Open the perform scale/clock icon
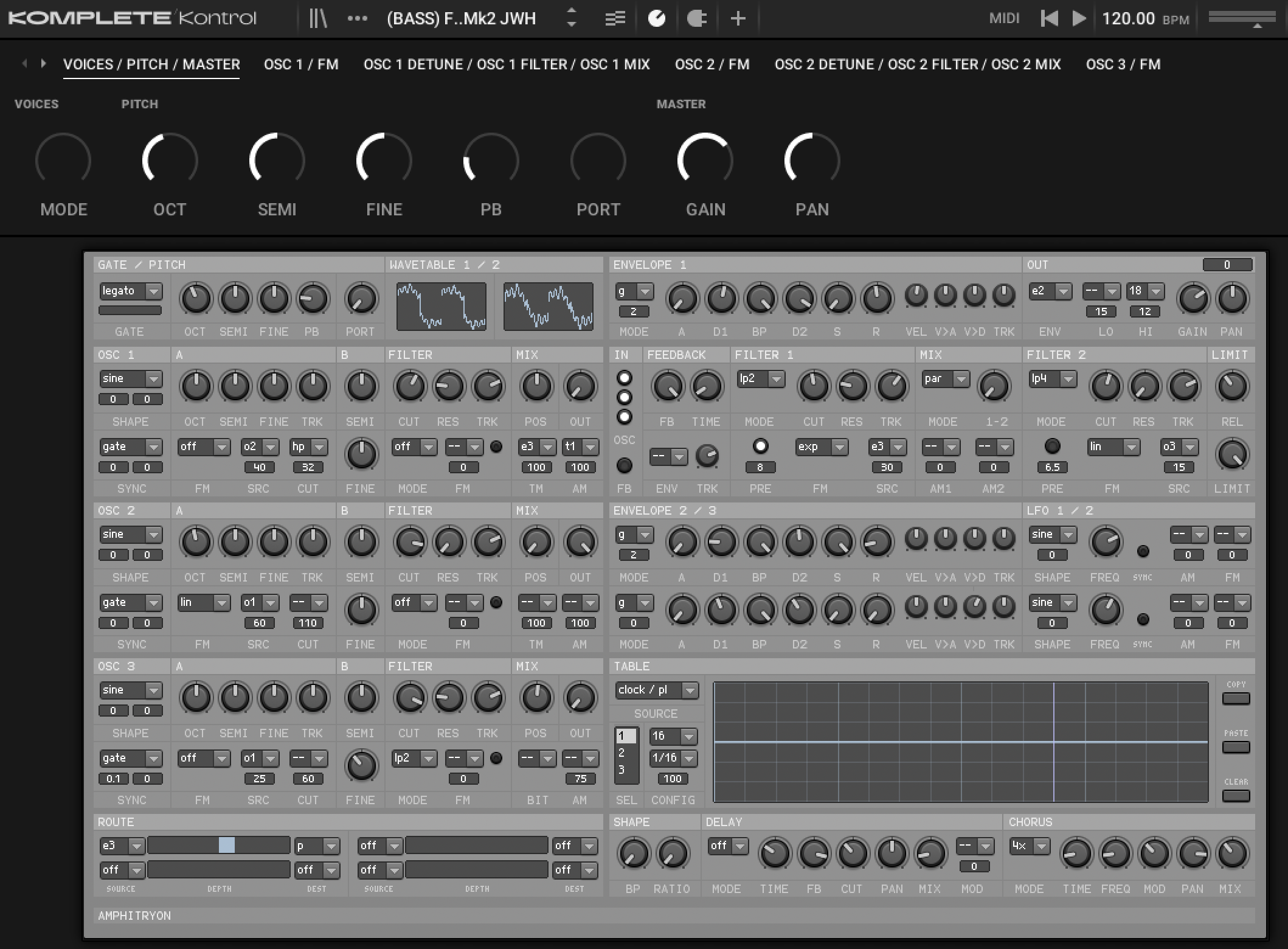Screen dimensions: 1288x949 pyautogui.click(x=656, y=18)
